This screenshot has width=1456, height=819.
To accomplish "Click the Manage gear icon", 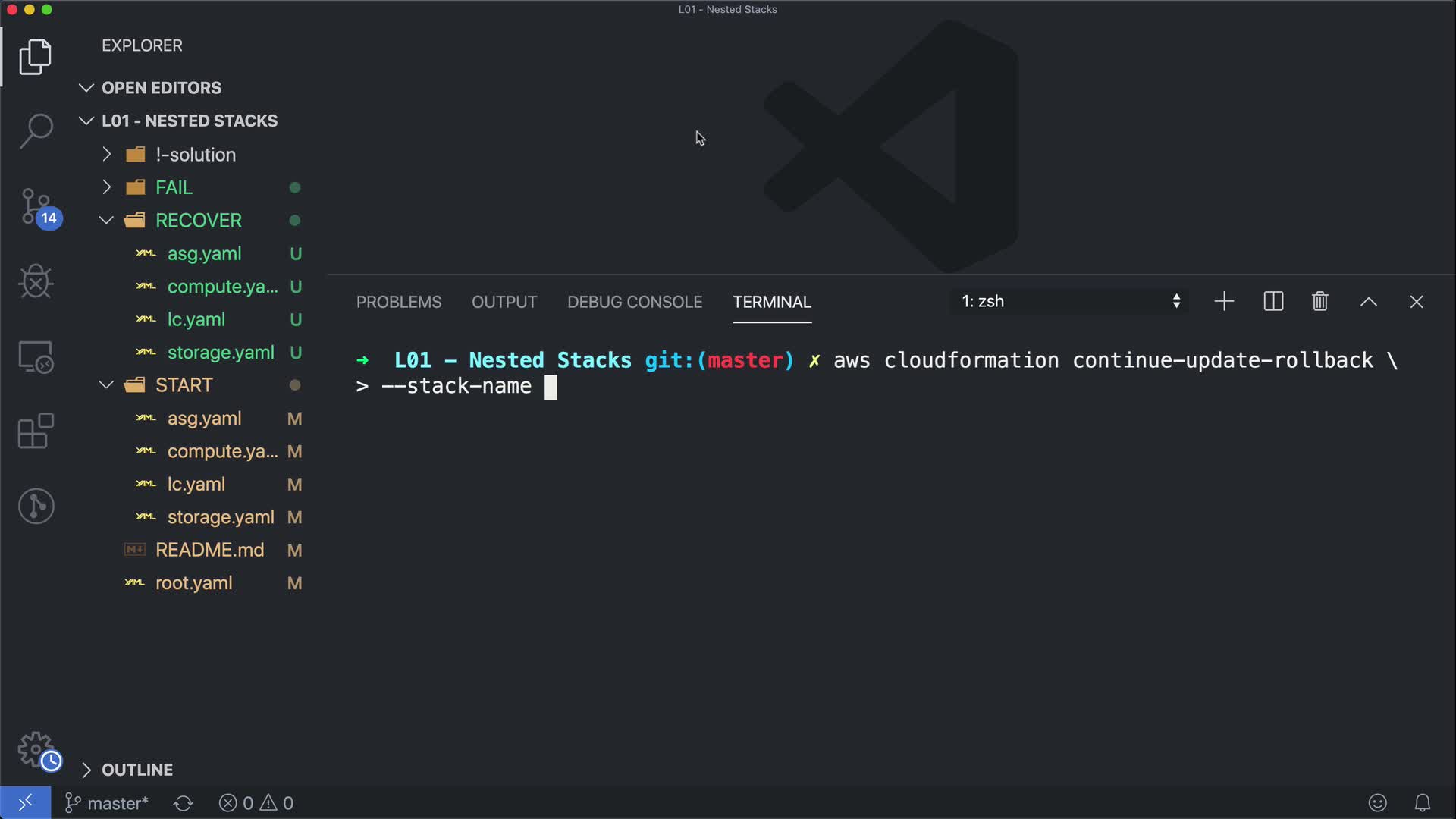I will pyautogui.click(x=36, y=749).
